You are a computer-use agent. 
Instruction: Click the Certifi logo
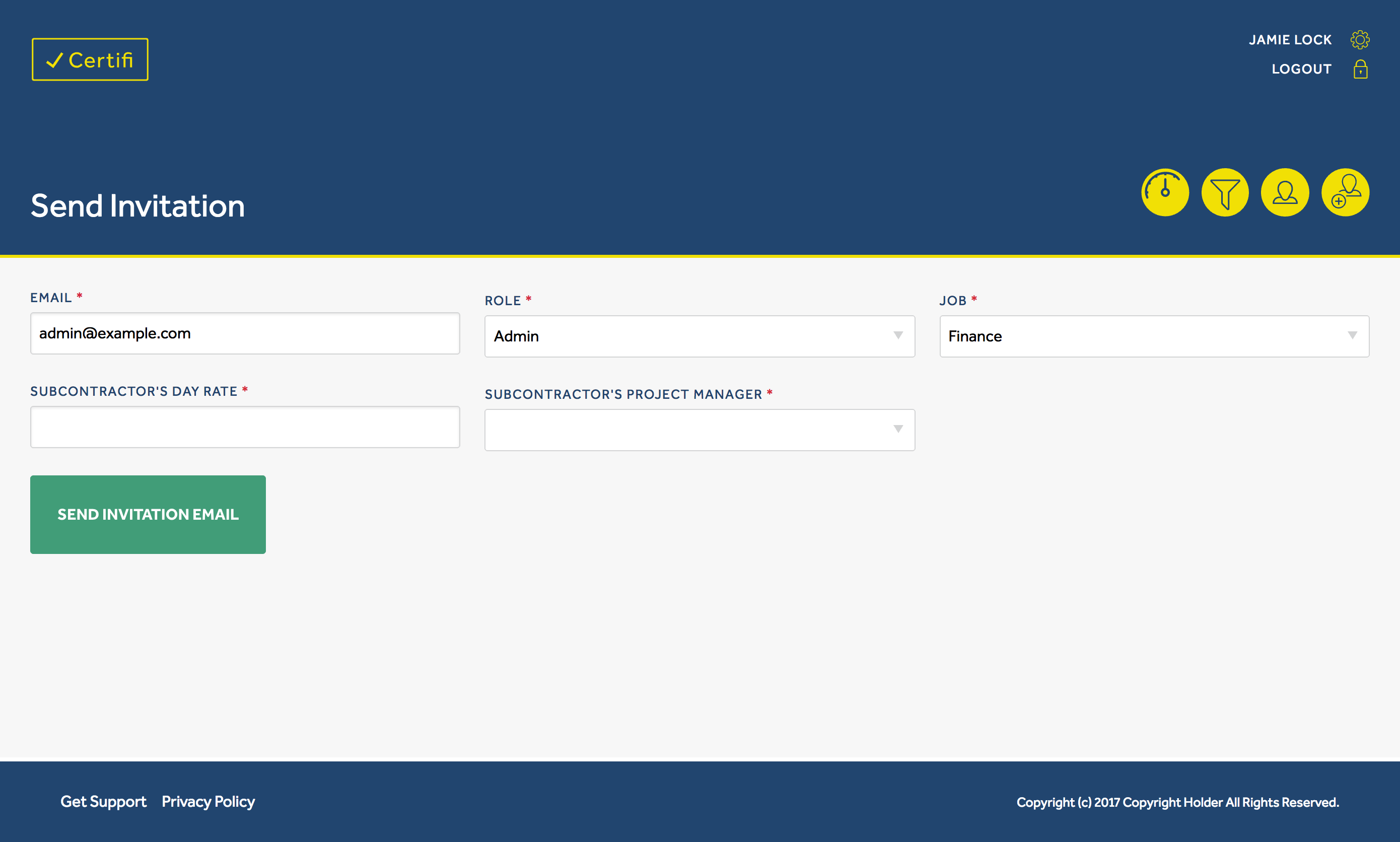pyautogui.click(x=89, y=58)
